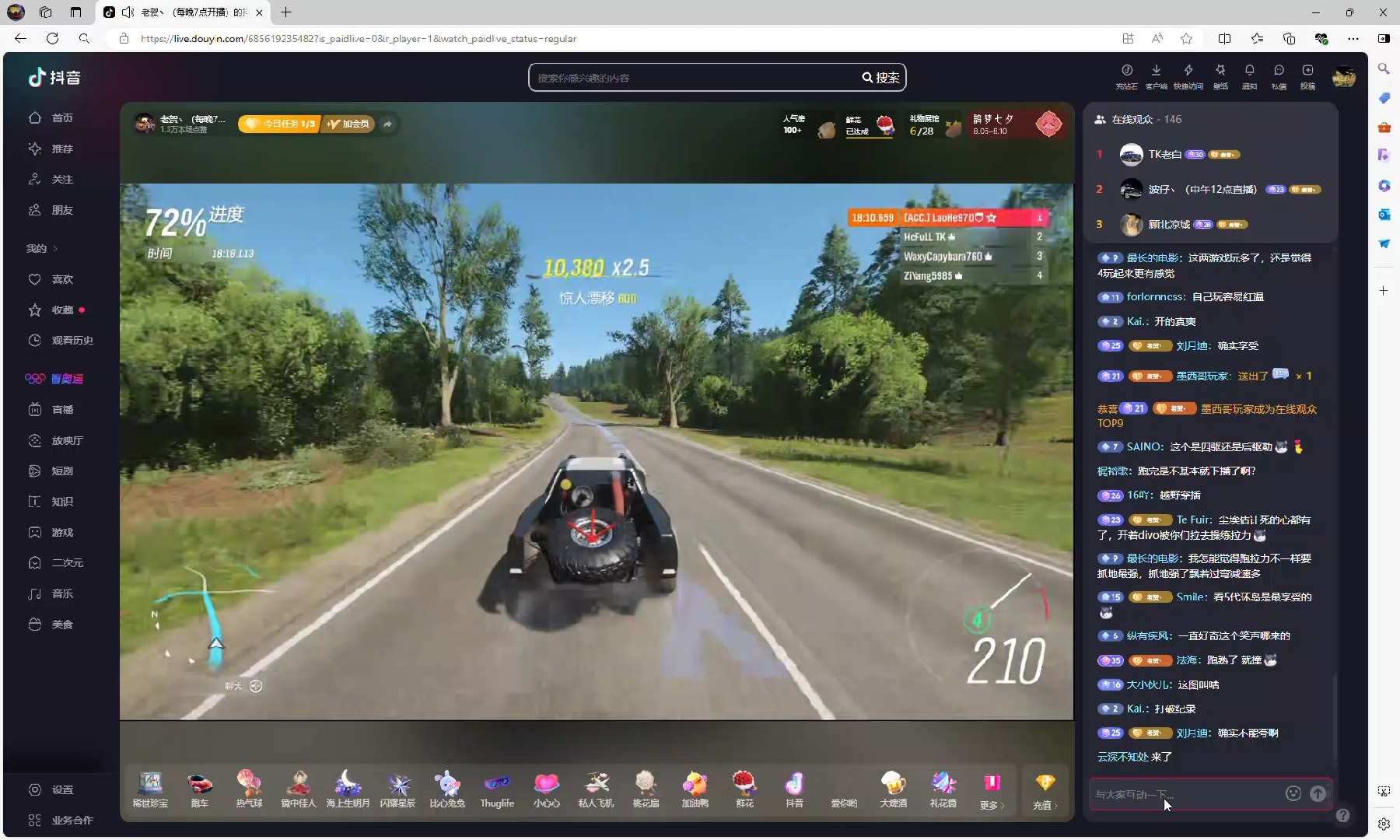Screen dimensions: 1400x840
Task: Select 短剧 in the sidebar
Action: point(51,471)
